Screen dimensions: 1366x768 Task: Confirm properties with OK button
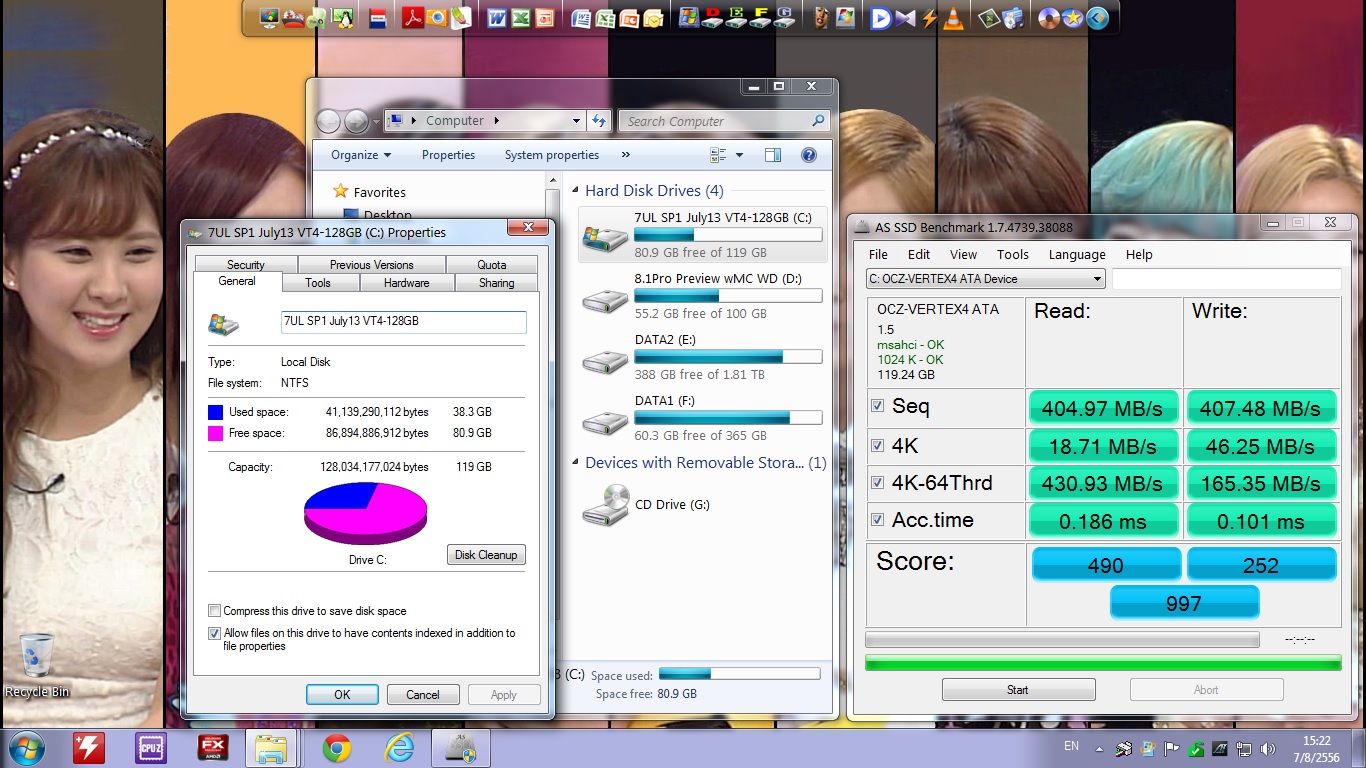[342, 694]
